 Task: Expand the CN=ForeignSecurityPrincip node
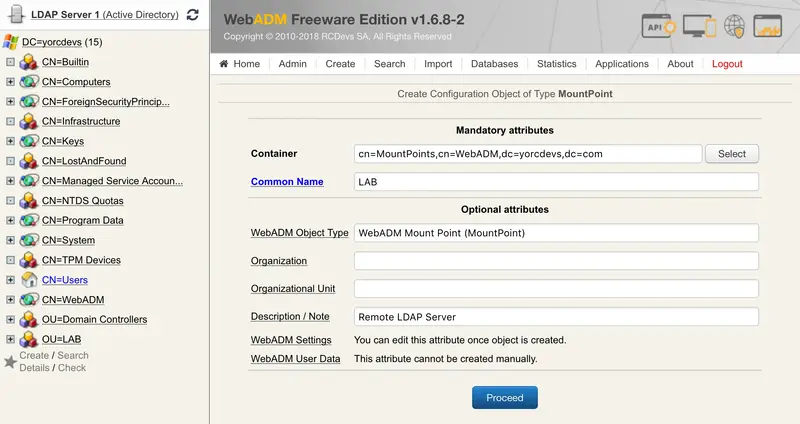click(x=10, y=102)
